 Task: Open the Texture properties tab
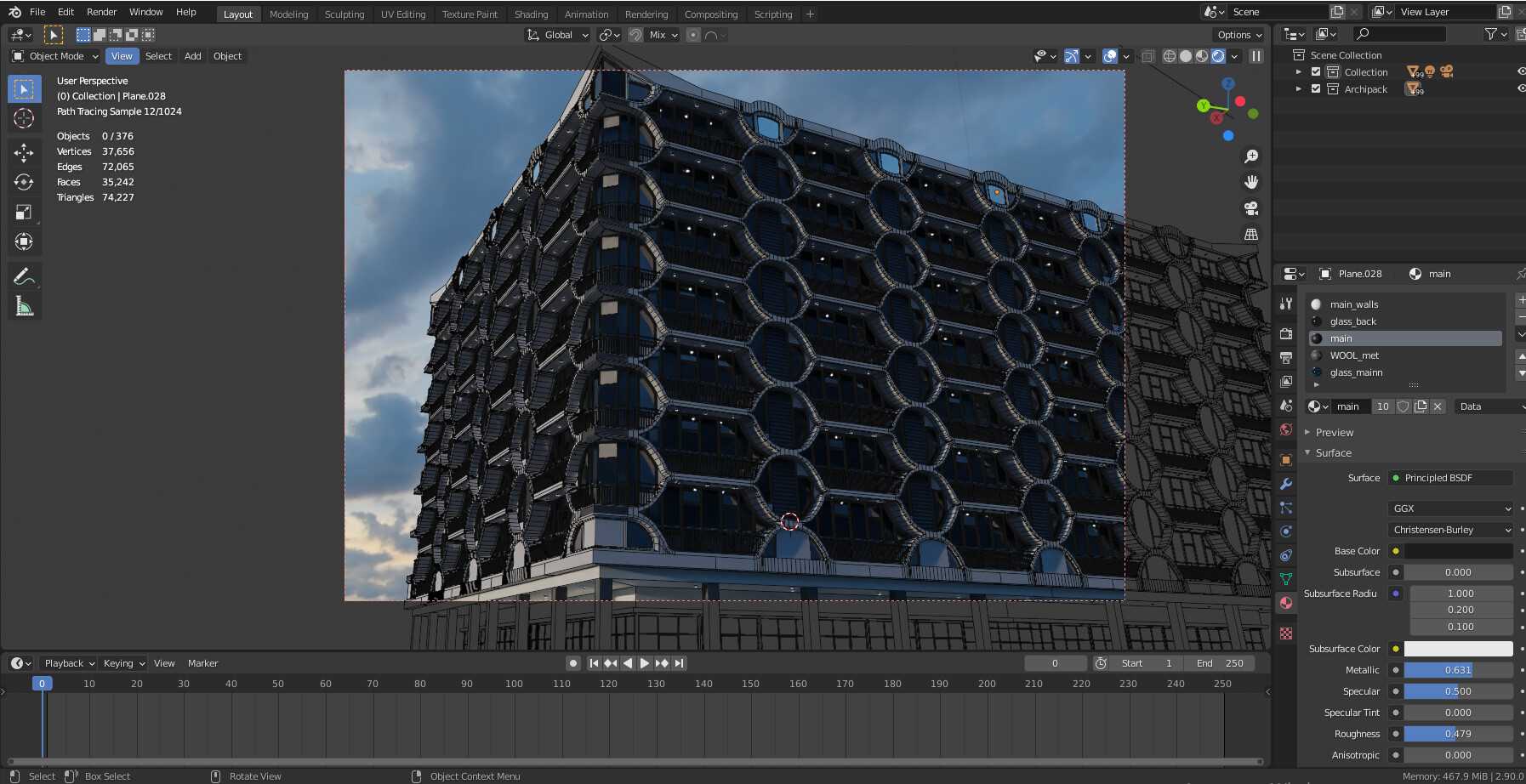tap(1286, 633)
